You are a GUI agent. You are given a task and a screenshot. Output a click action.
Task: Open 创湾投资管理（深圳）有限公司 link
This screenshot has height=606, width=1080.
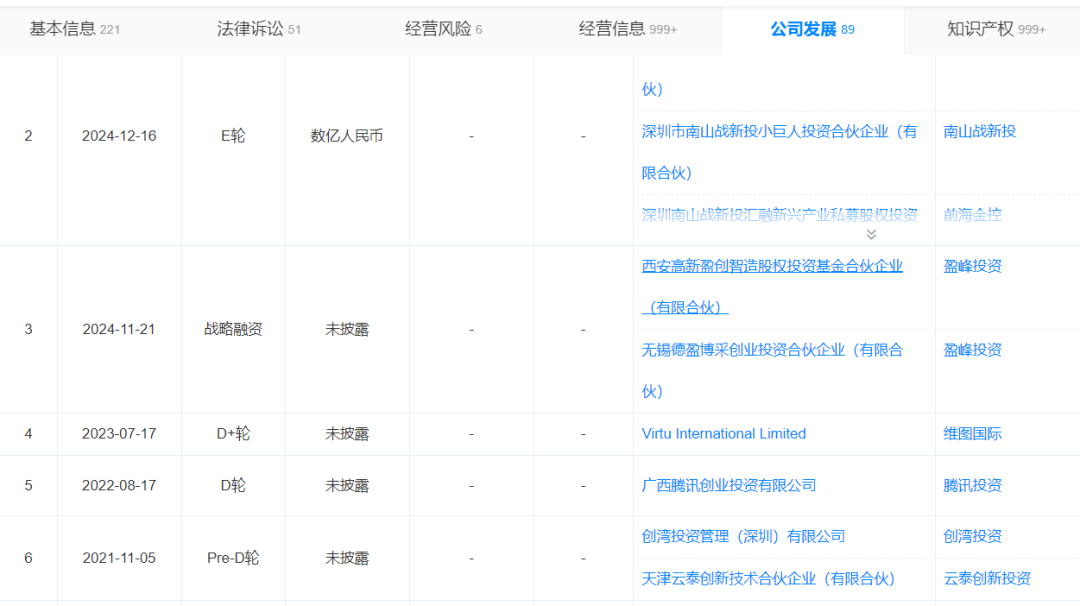[743, 536]
